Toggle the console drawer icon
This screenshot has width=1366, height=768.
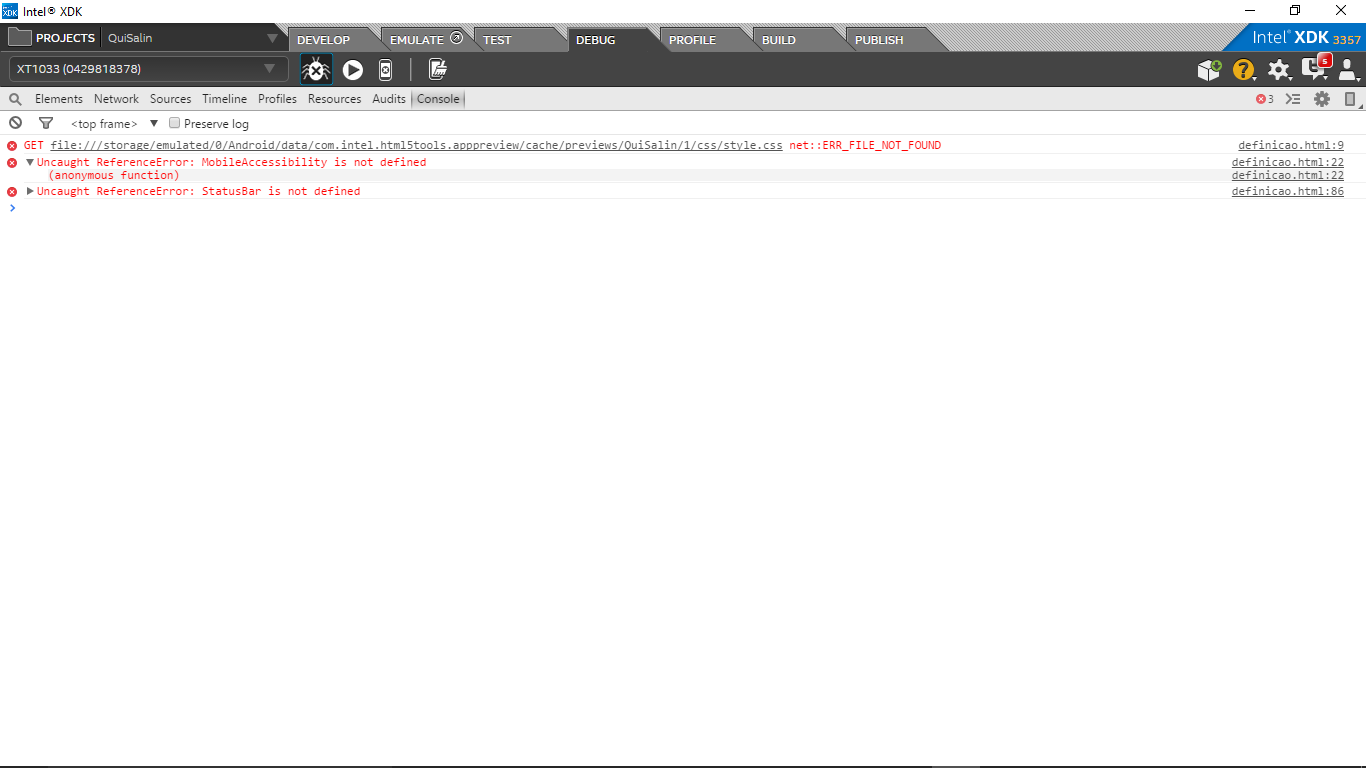tap(1293, 99)
